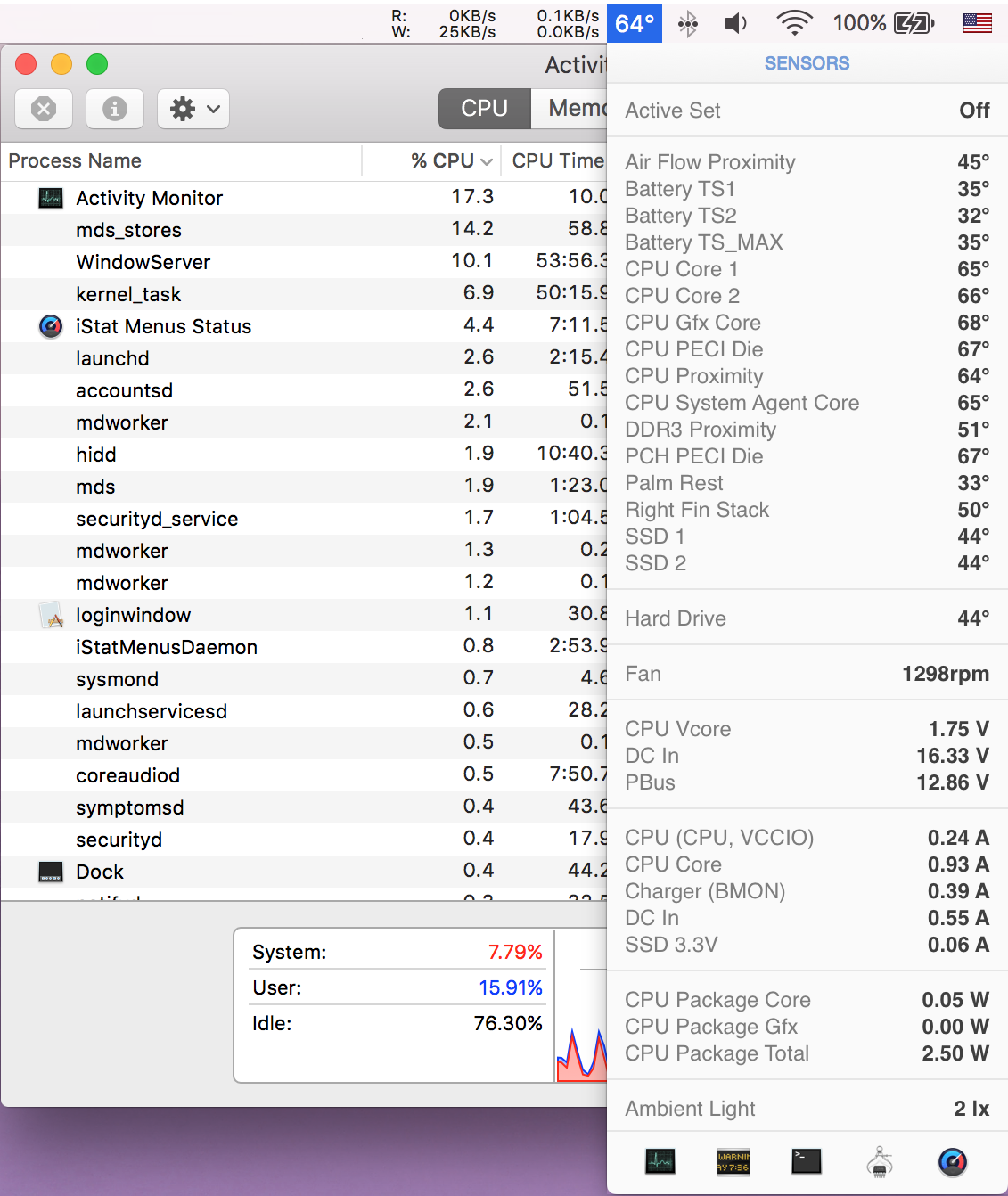Sort by the CPU Time column header

554,160
